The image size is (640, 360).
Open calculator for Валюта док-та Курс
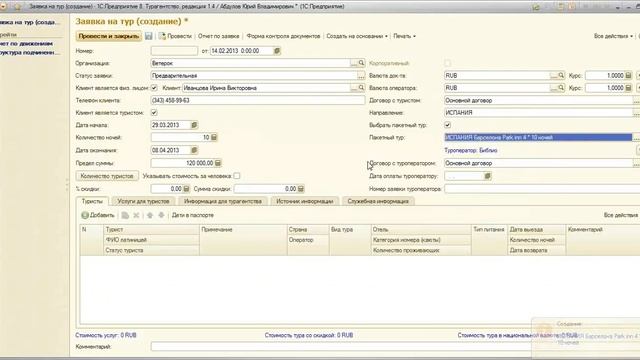click(x=629, y=76)
